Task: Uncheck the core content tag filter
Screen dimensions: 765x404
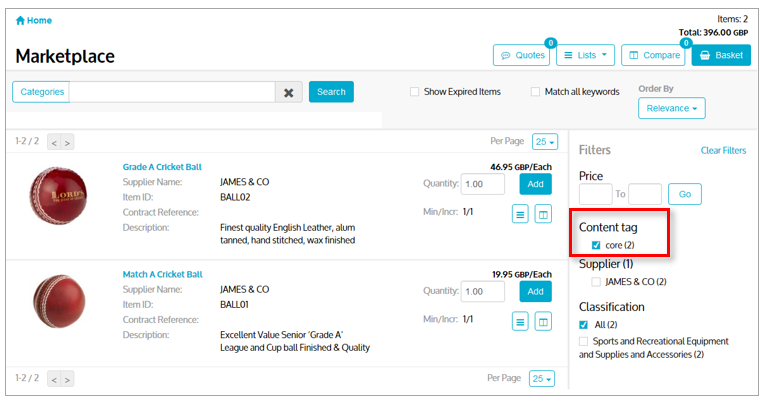Action: click(596, 245)
